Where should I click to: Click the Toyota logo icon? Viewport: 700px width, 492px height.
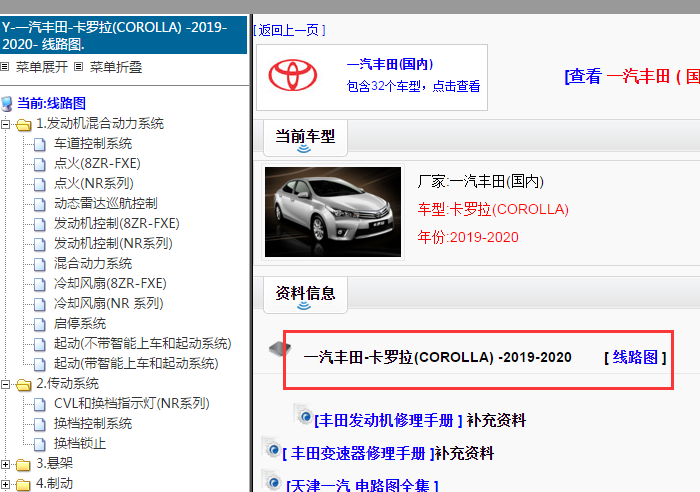[x=293, y=75]
